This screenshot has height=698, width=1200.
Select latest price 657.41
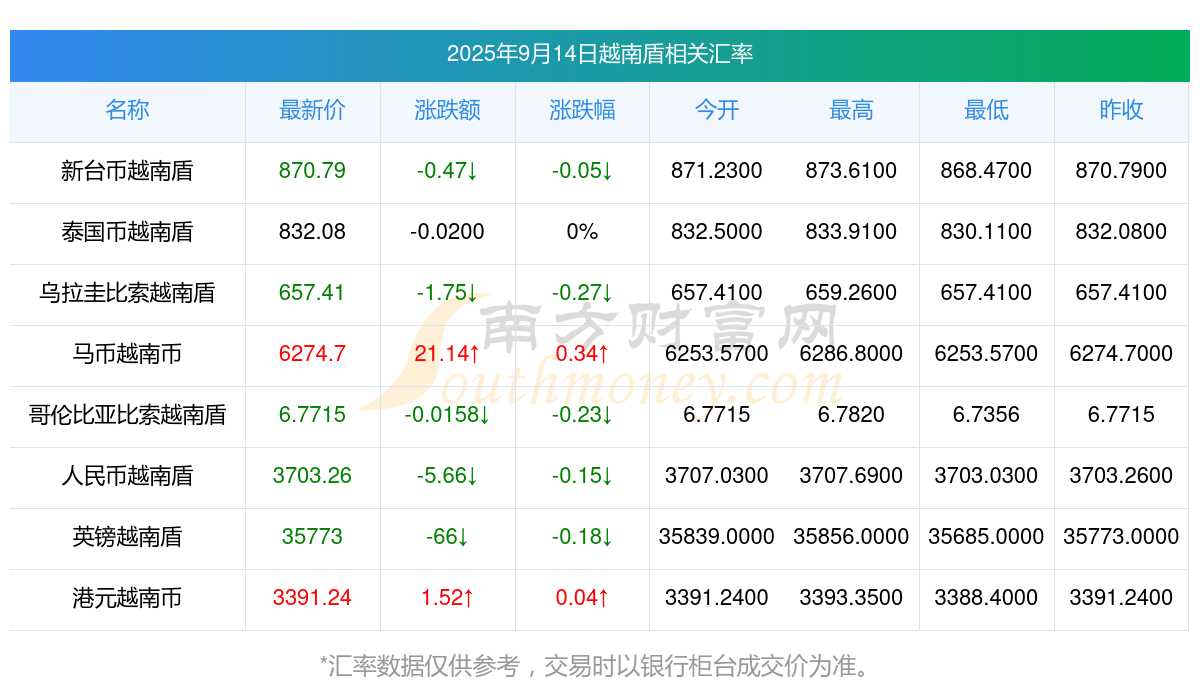tap(312, 293)
